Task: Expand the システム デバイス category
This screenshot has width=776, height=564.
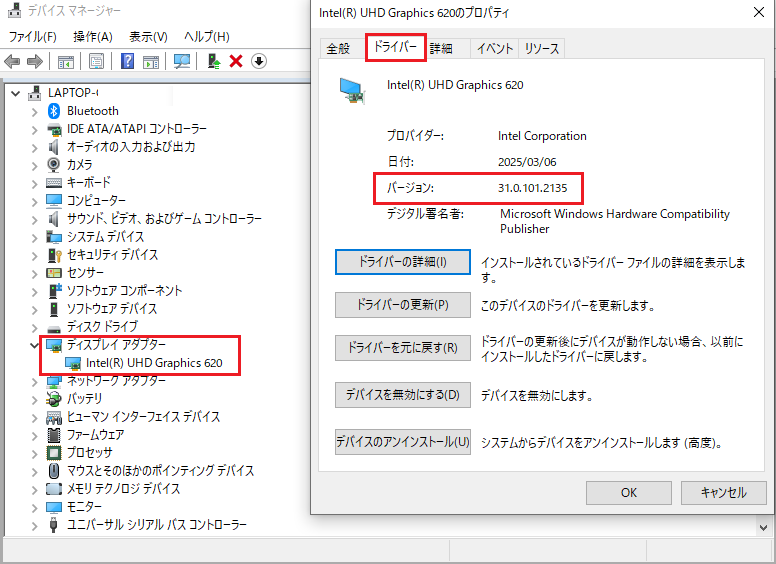Action: pos(34,238)
